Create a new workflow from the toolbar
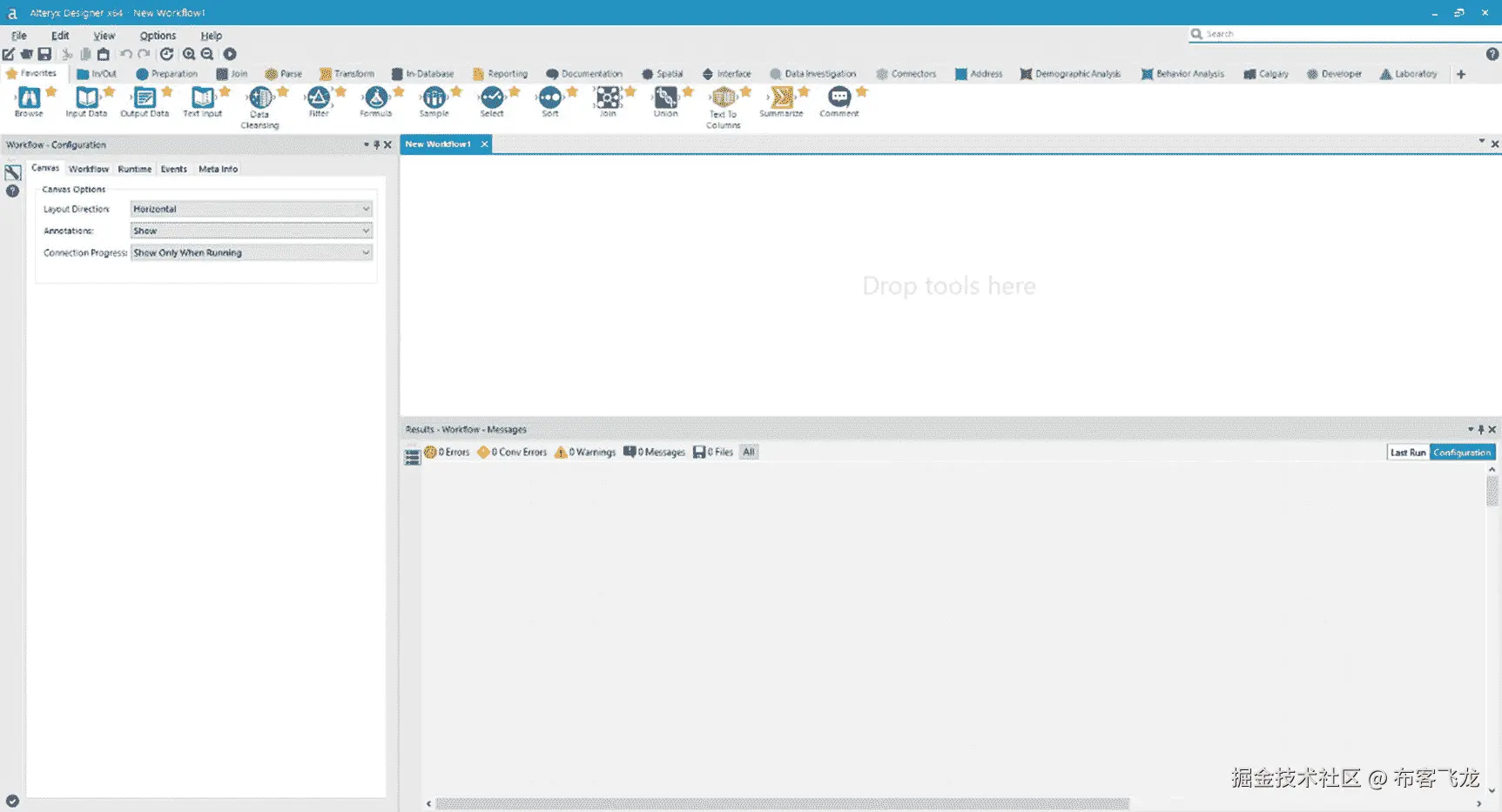 point(9,54)
